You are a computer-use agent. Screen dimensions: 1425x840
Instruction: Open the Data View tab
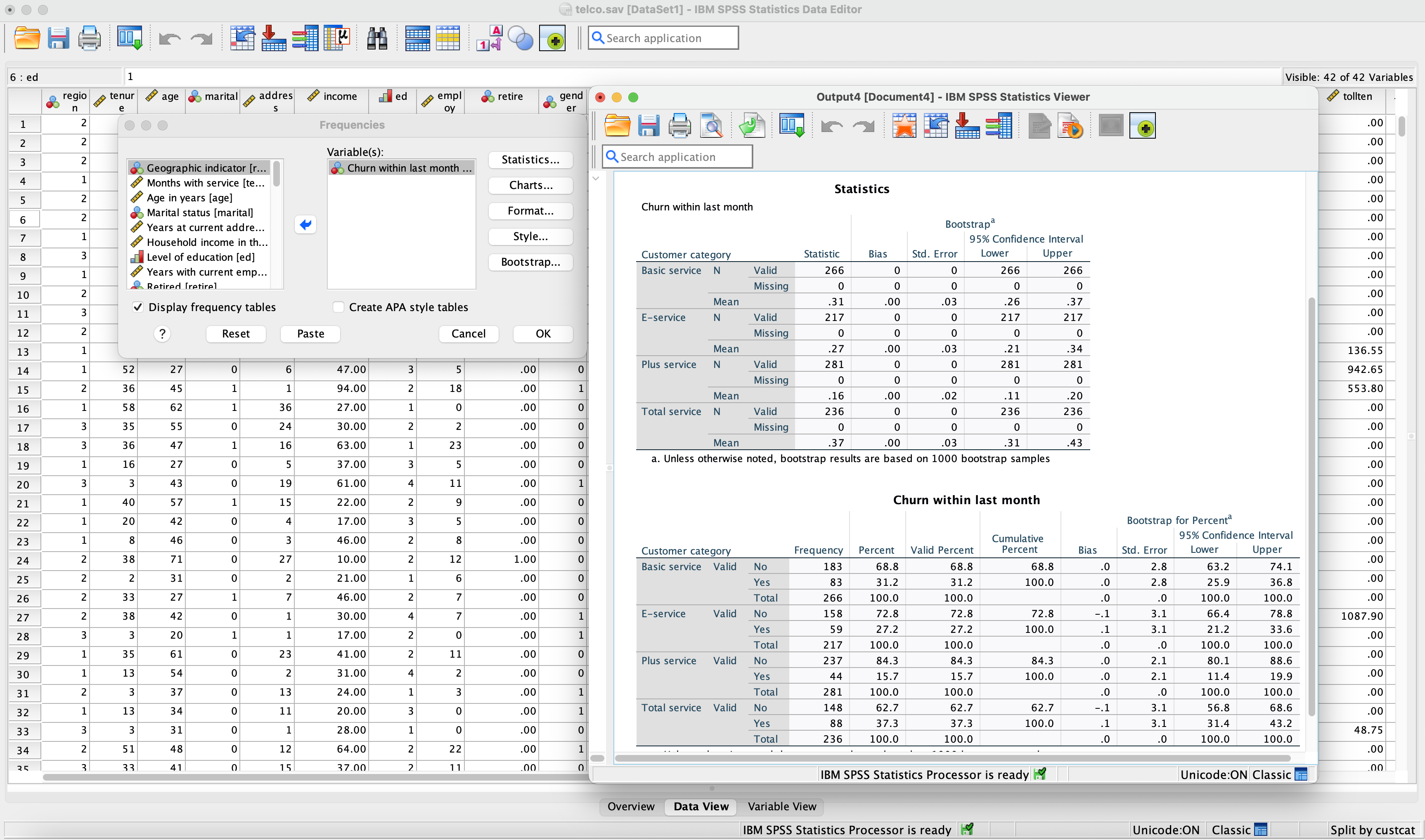(701, 807)
